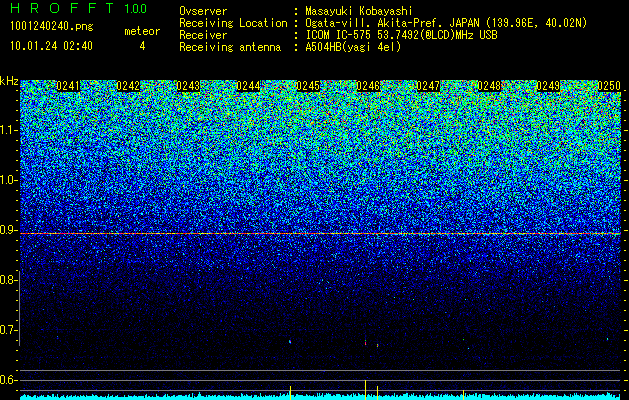
Task: Click the 0.7 frequency axis label
Action: (8, 330)
